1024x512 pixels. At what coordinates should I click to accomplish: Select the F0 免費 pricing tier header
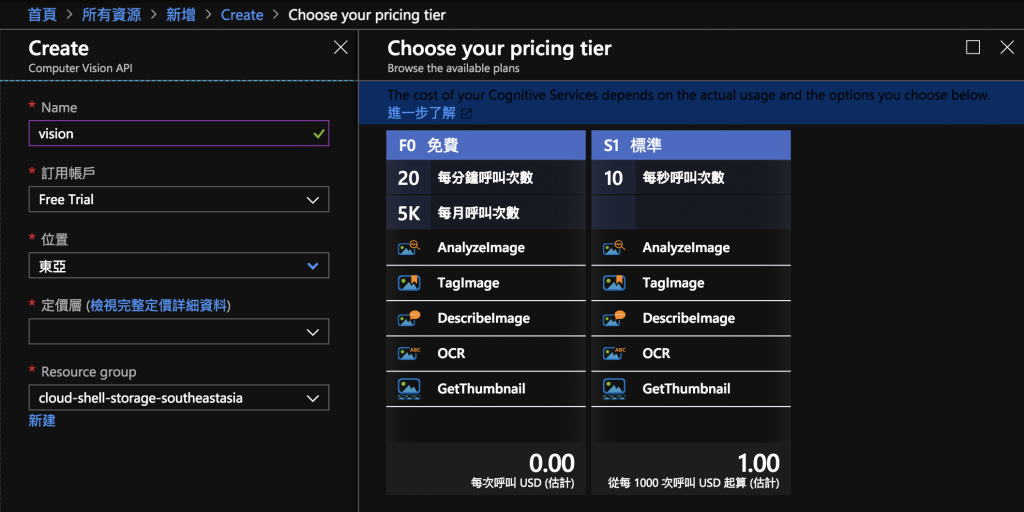point(486,145)
